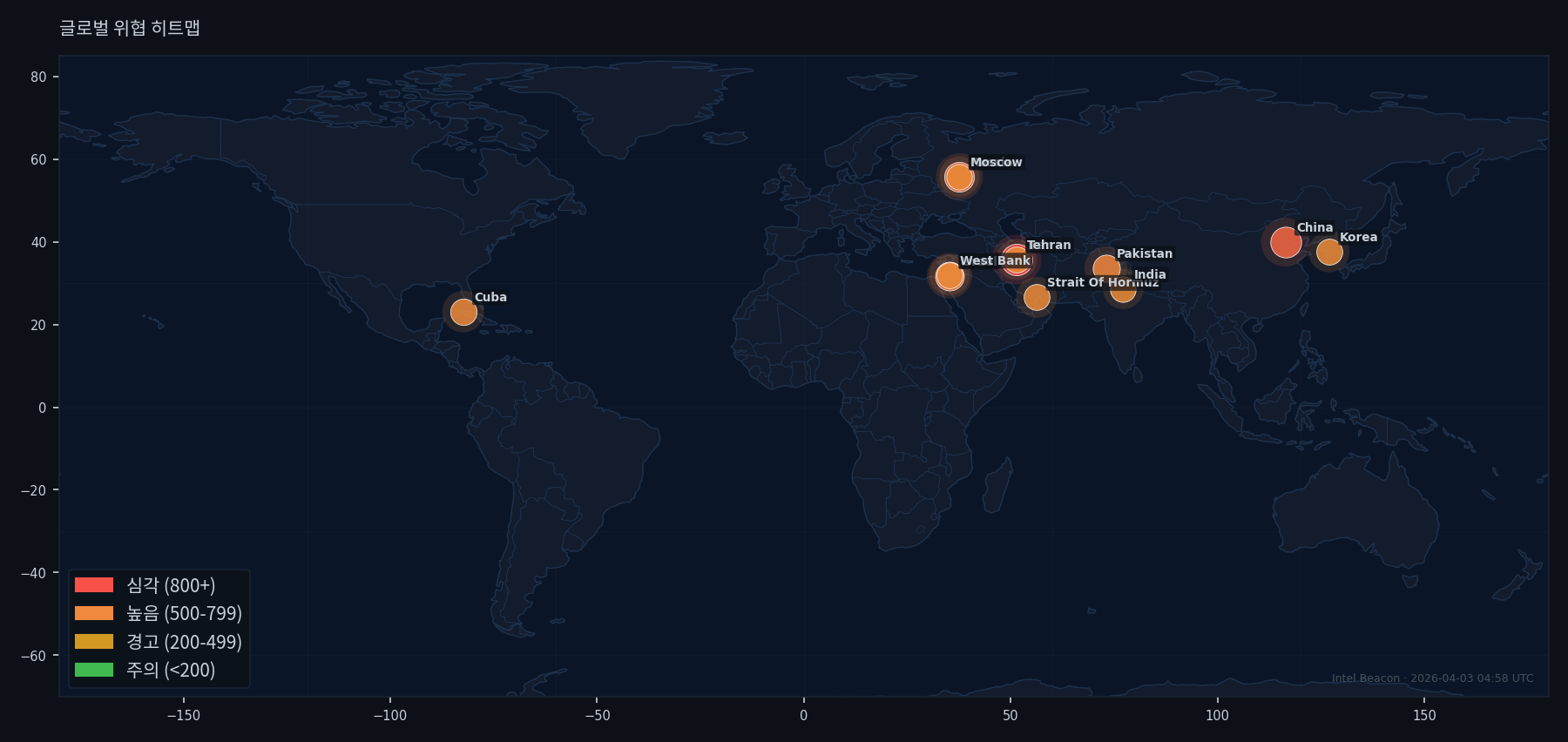The height and width of the screenshot is (742, 1568).
Task: Click the India label text
Action: click(1150, 274)
